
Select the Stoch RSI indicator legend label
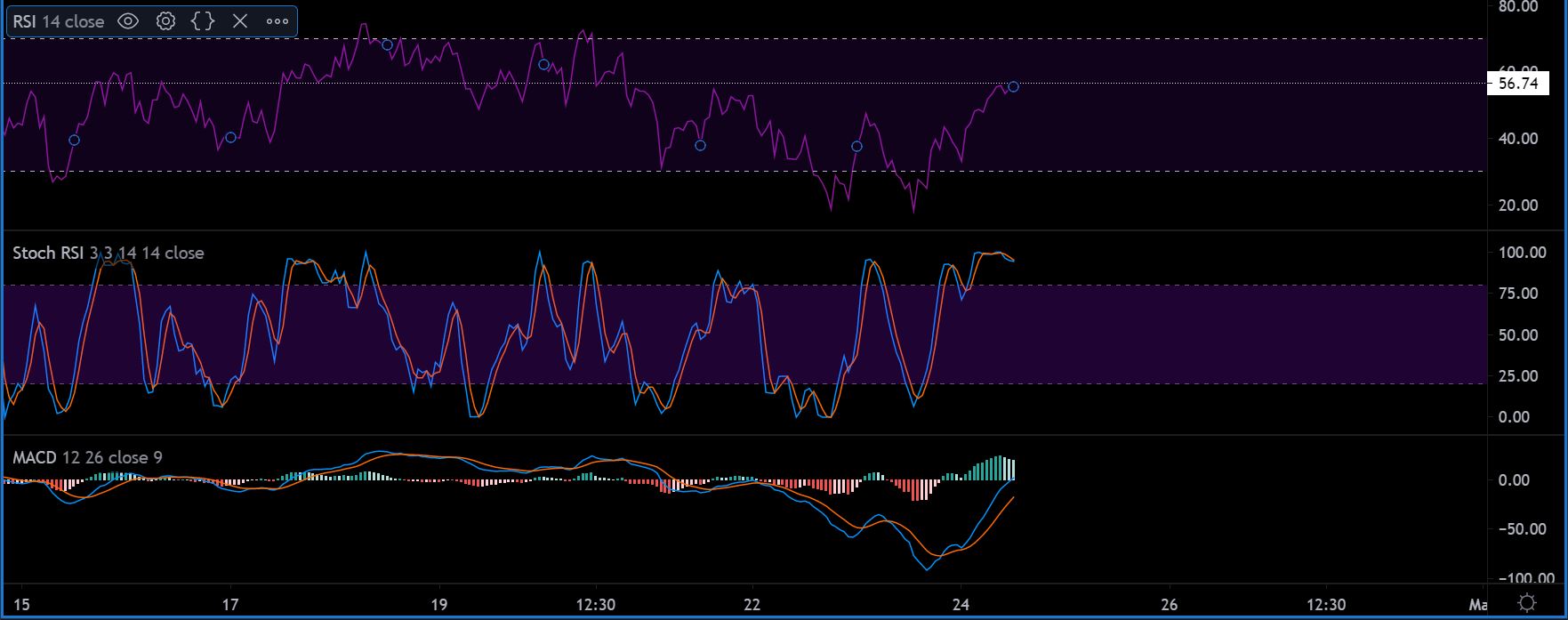point(108,254)
